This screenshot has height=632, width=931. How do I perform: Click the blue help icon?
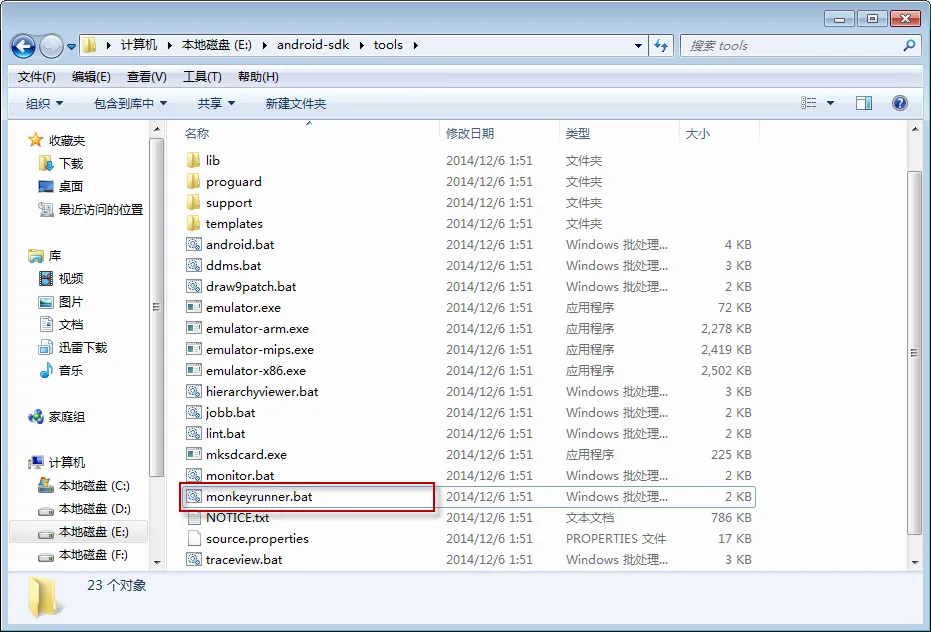coord(900,103)
